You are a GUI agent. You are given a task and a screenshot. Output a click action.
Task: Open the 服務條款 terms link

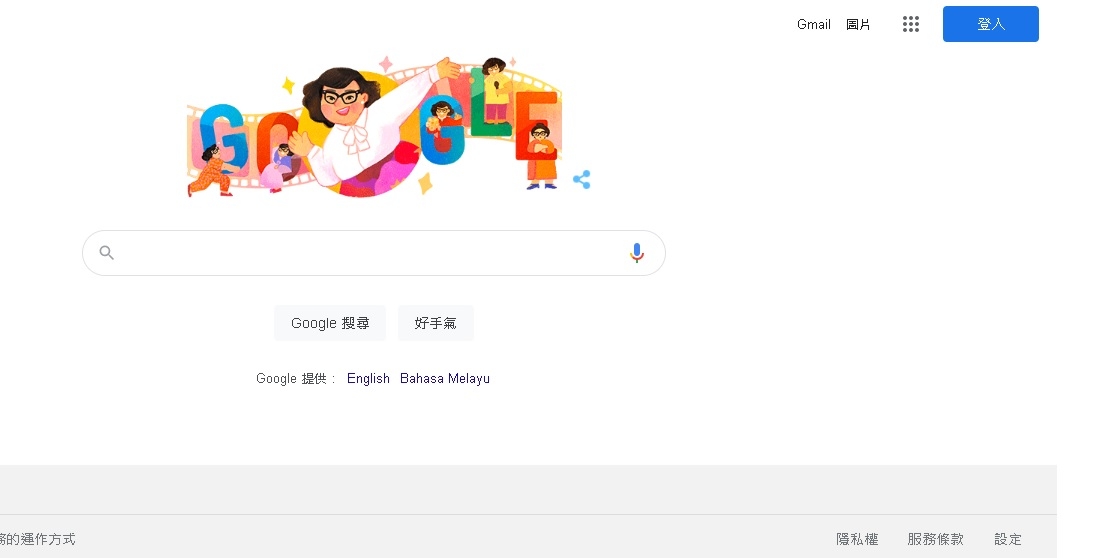pyautogui.click(x=935, y=539)
